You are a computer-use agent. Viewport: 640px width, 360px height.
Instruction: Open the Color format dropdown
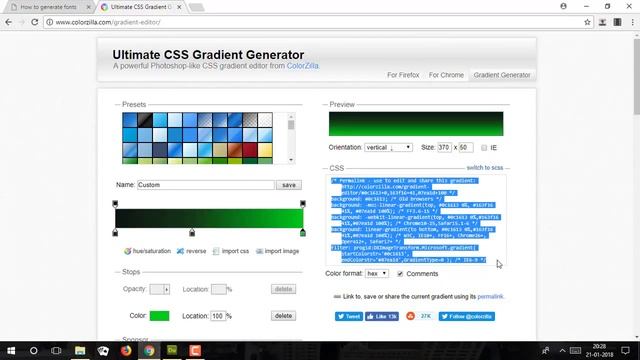[x=377, y=273]
